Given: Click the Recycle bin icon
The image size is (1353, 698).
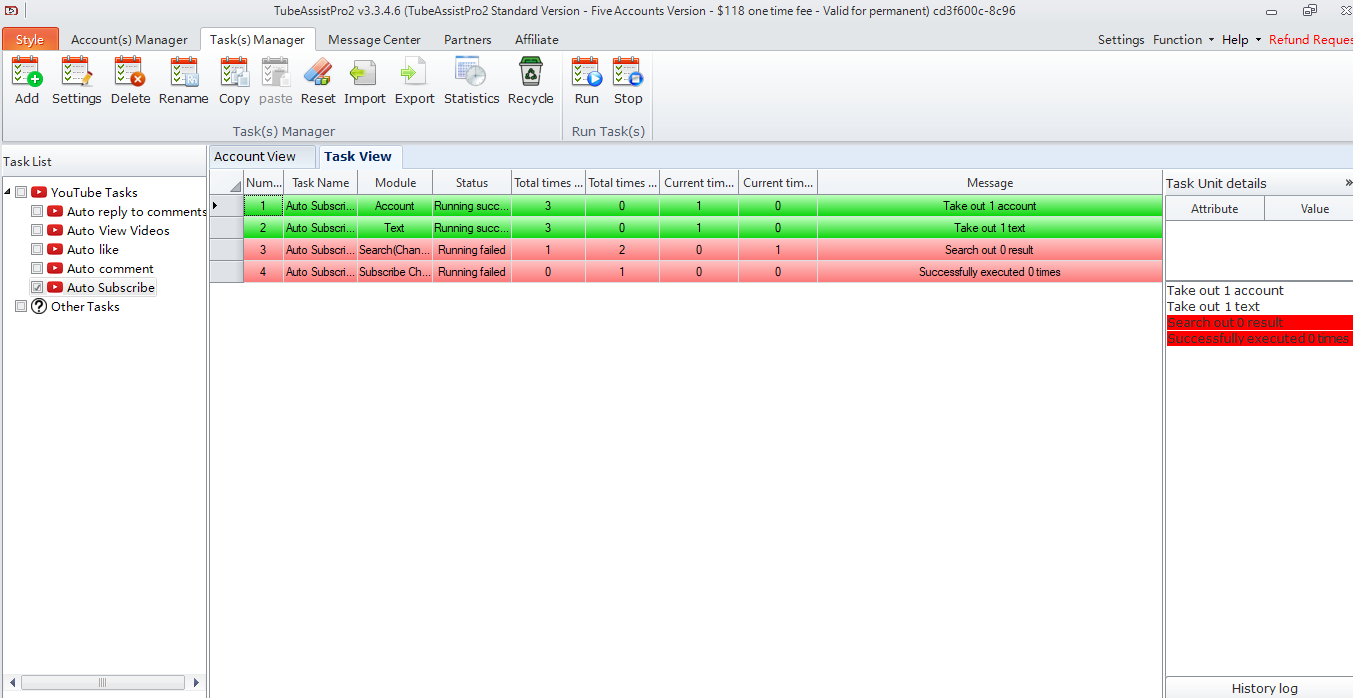Looking at the screenshot, I should 530,80.
